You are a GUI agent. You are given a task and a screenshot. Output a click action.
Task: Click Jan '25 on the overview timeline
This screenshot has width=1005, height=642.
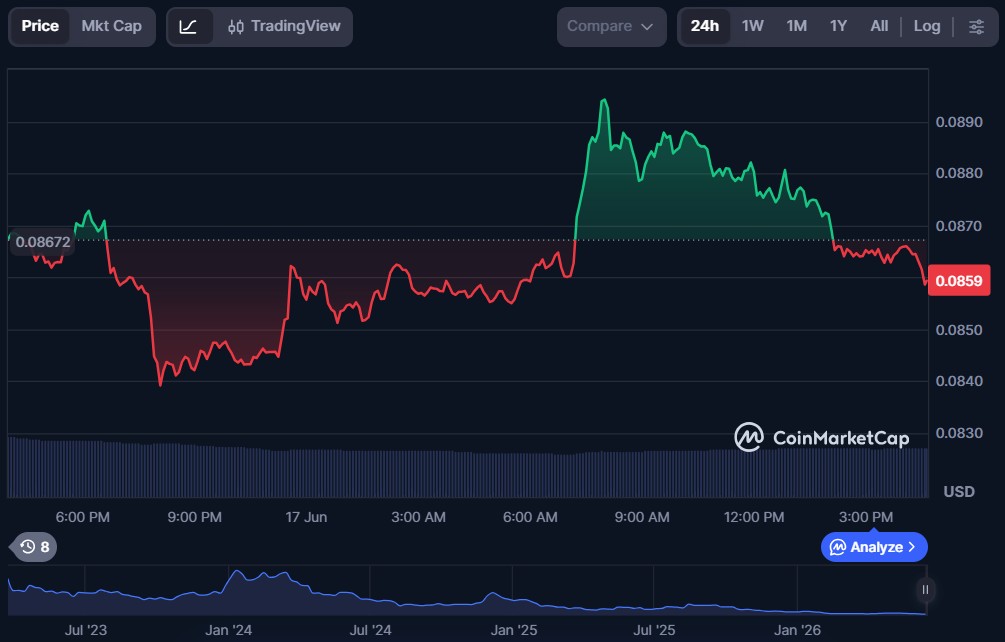tap(513, 630)
